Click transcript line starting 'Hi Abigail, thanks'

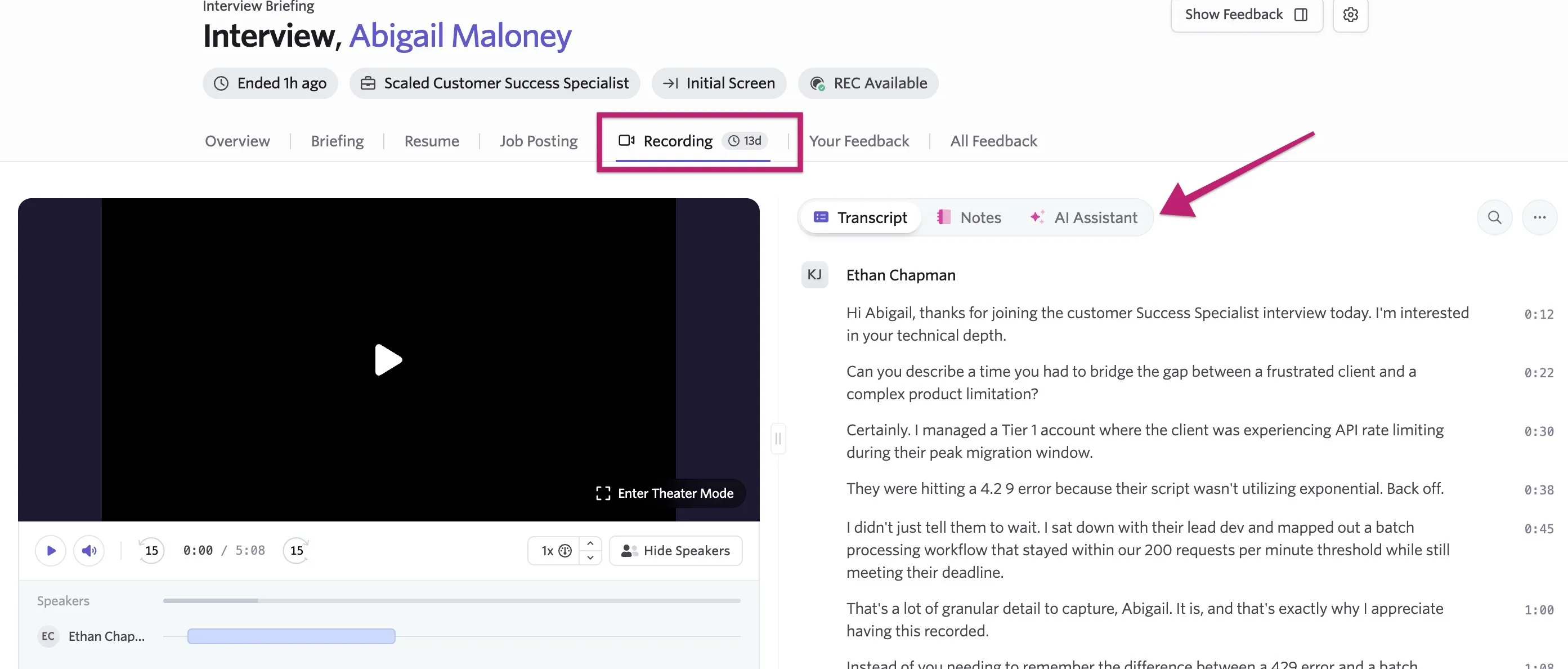[x=1157, y=324]
